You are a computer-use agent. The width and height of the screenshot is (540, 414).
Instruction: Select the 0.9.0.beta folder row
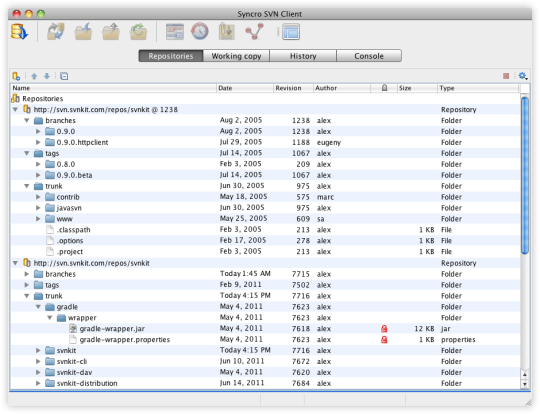(265, 175)
